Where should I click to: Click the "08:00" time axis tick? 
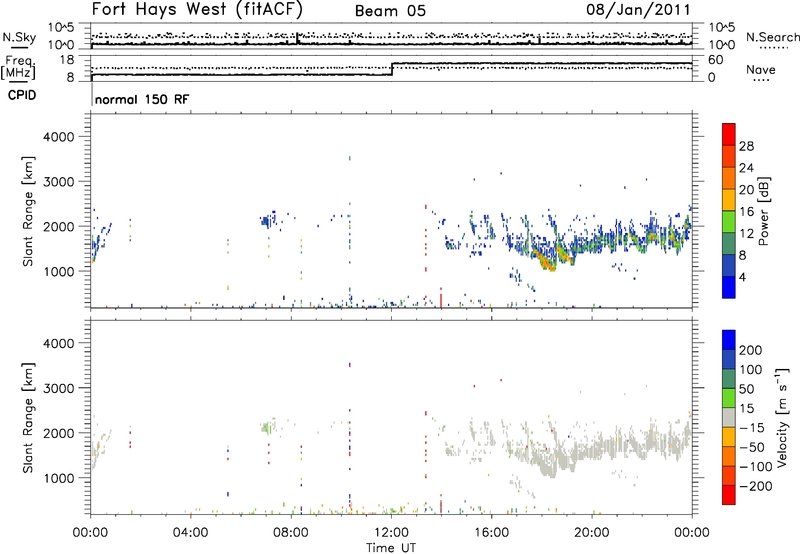coord(291,533)
